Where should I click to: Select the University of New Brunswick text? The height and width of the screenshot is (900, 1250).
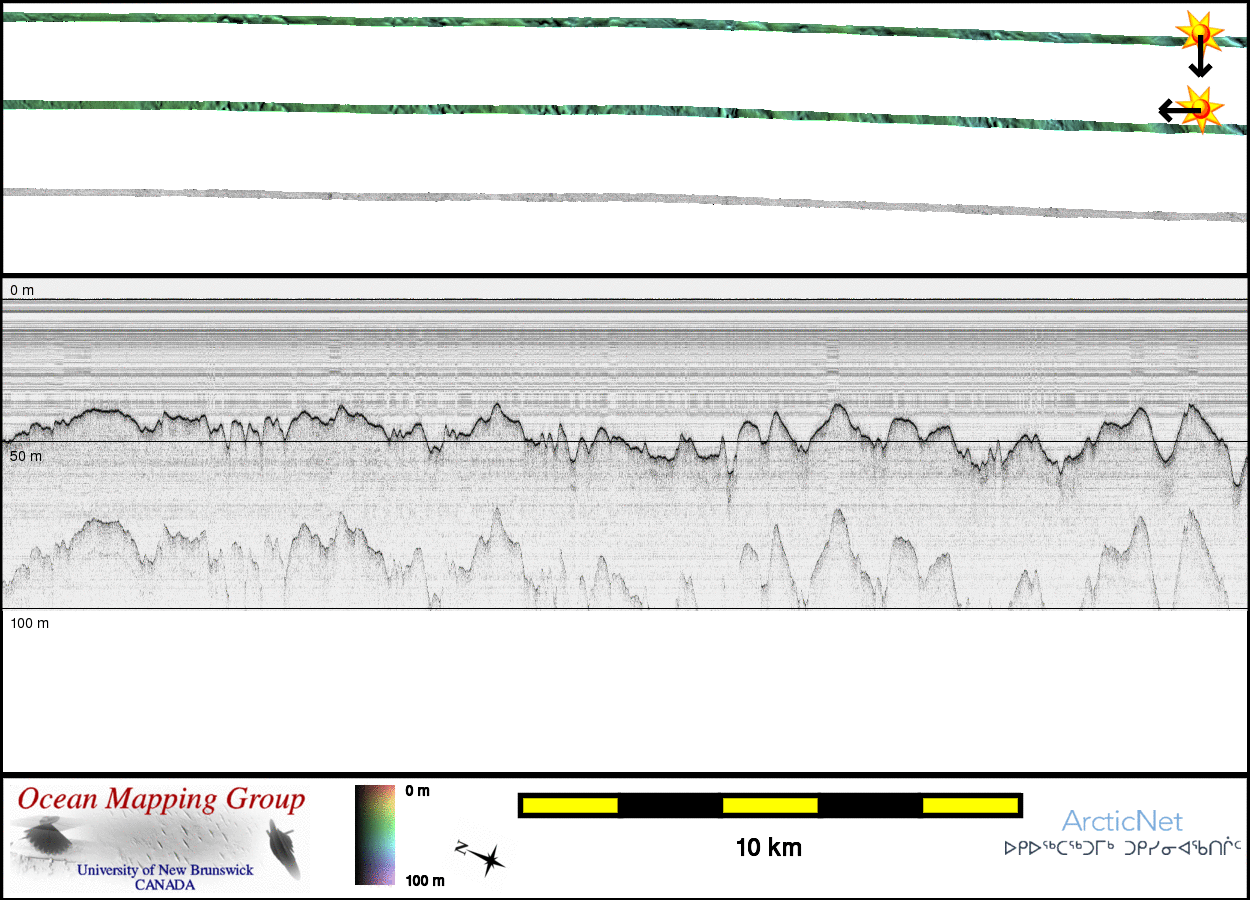(165, 870)
